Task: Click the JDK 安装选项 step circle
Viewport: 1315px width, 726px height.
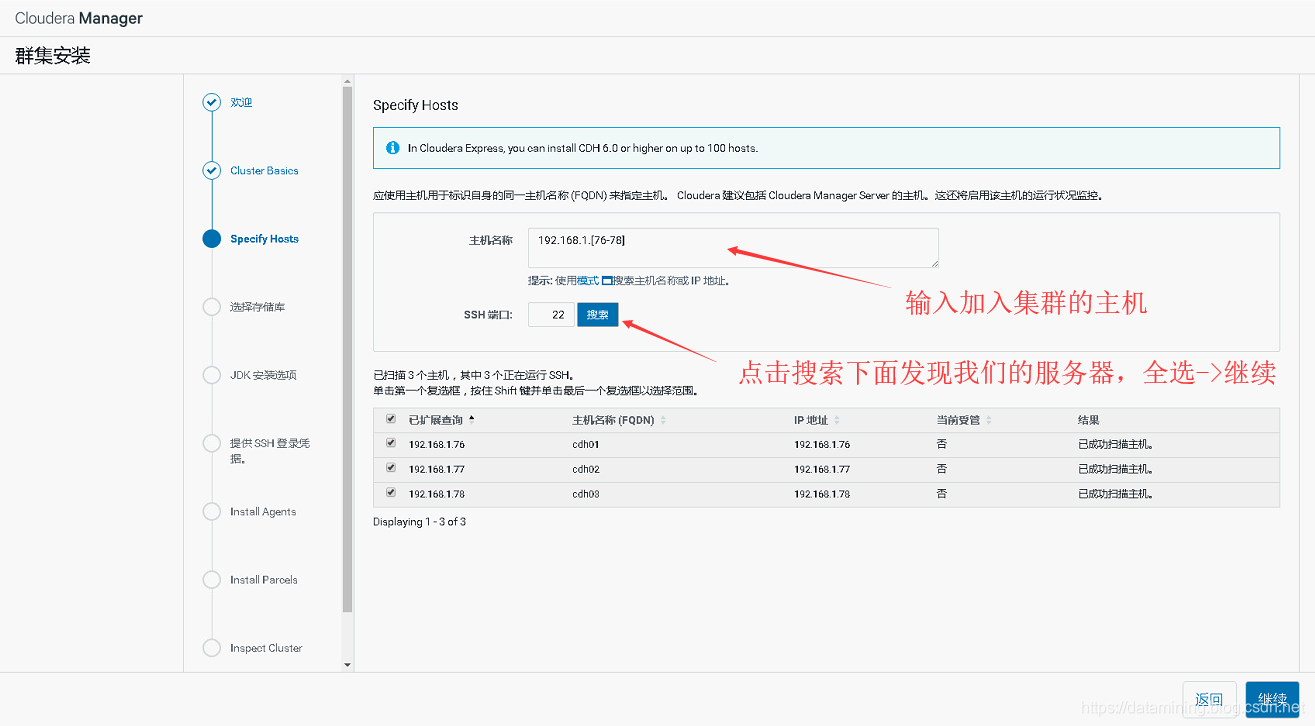Action: pos(211,375)
